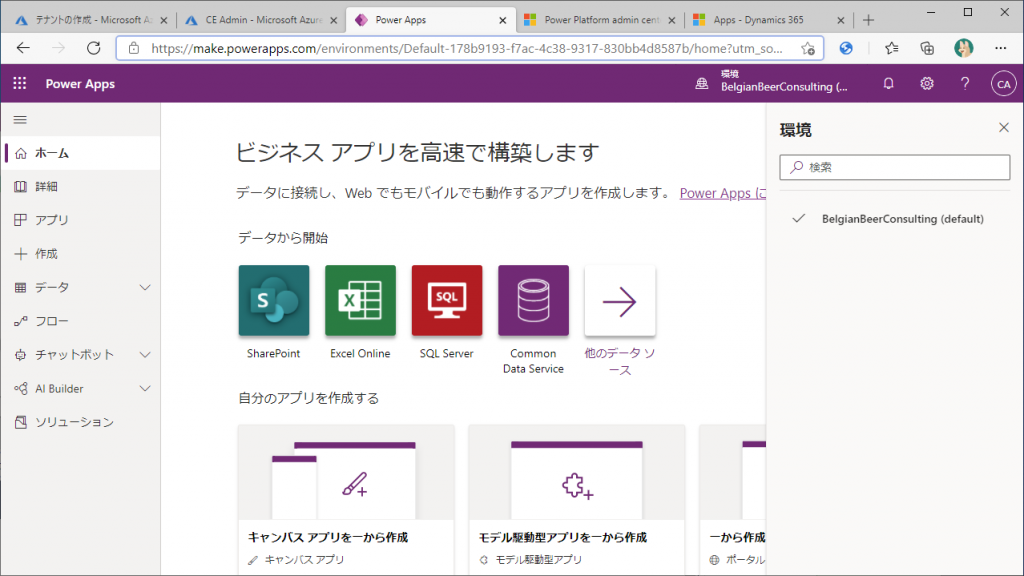The width and height of the screenshot is (1024, 576).
Task: Open the browser favorites list icon
Action: click(891, 48)
